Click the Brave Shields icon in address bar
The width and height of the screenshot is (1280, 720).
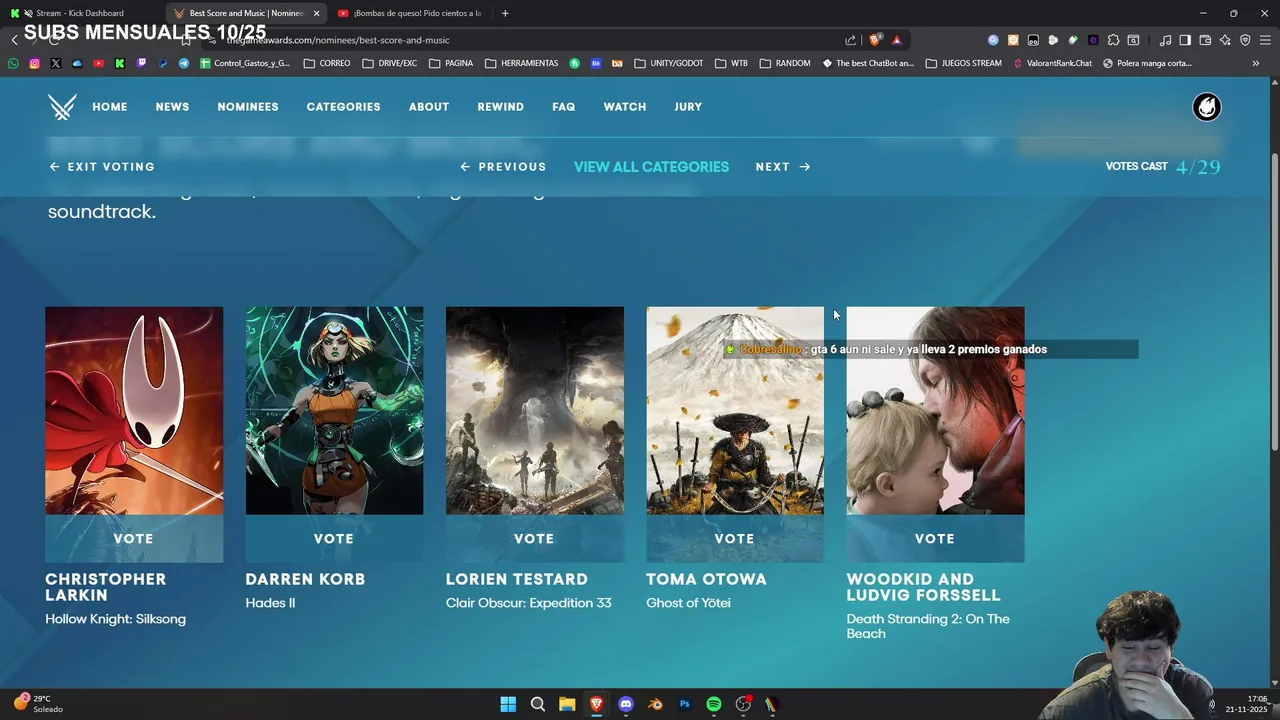pos(875,40)
